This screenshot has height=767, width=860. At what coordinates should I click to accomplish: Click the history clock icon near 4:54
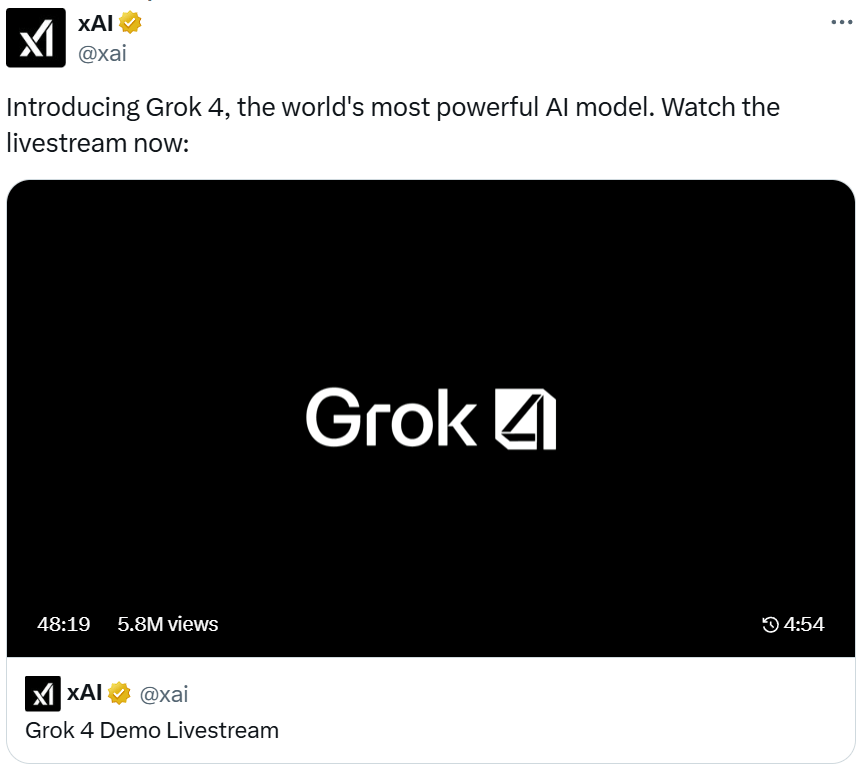click(771, 624)
